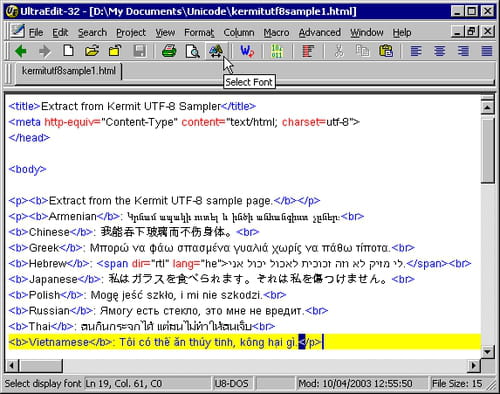Image resolution: width=500 pixels, height=394 pixels.
Task: Open the Column menu
Action: (239, 32)
